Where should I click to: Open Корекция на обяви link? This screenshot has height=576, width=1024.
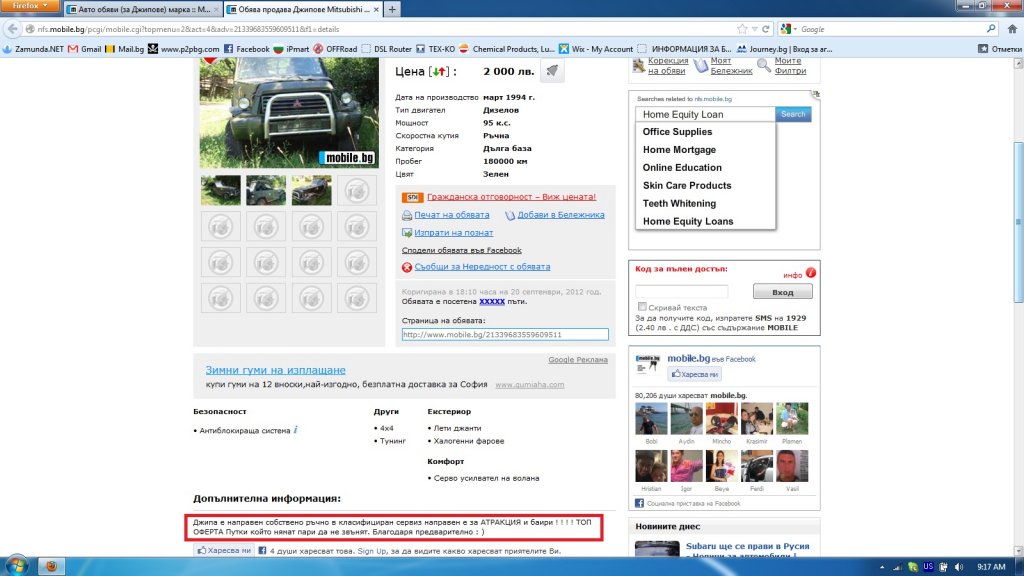click(667, 65)
